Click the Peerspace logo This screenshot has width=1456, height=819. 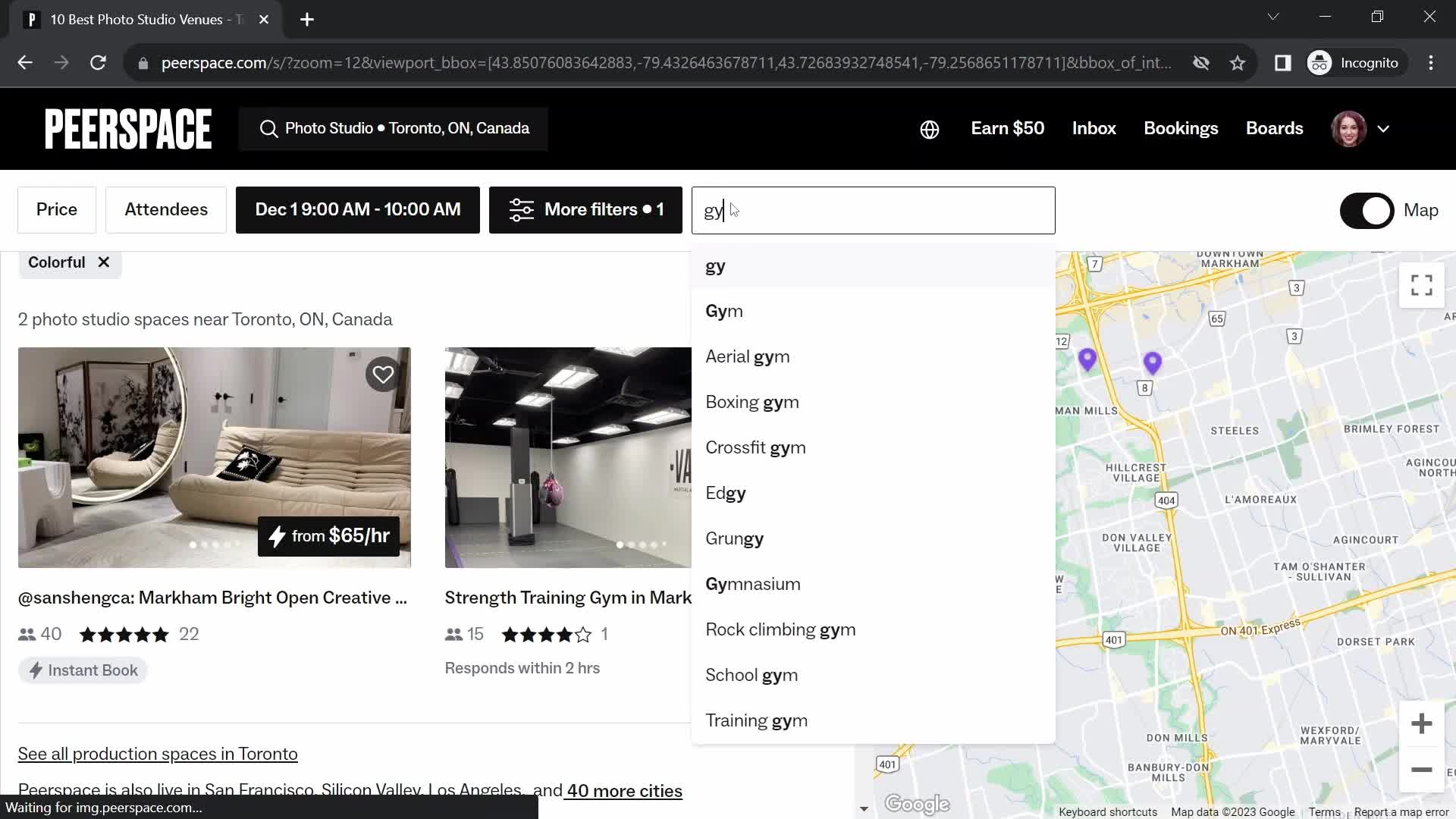pos(128,129)
